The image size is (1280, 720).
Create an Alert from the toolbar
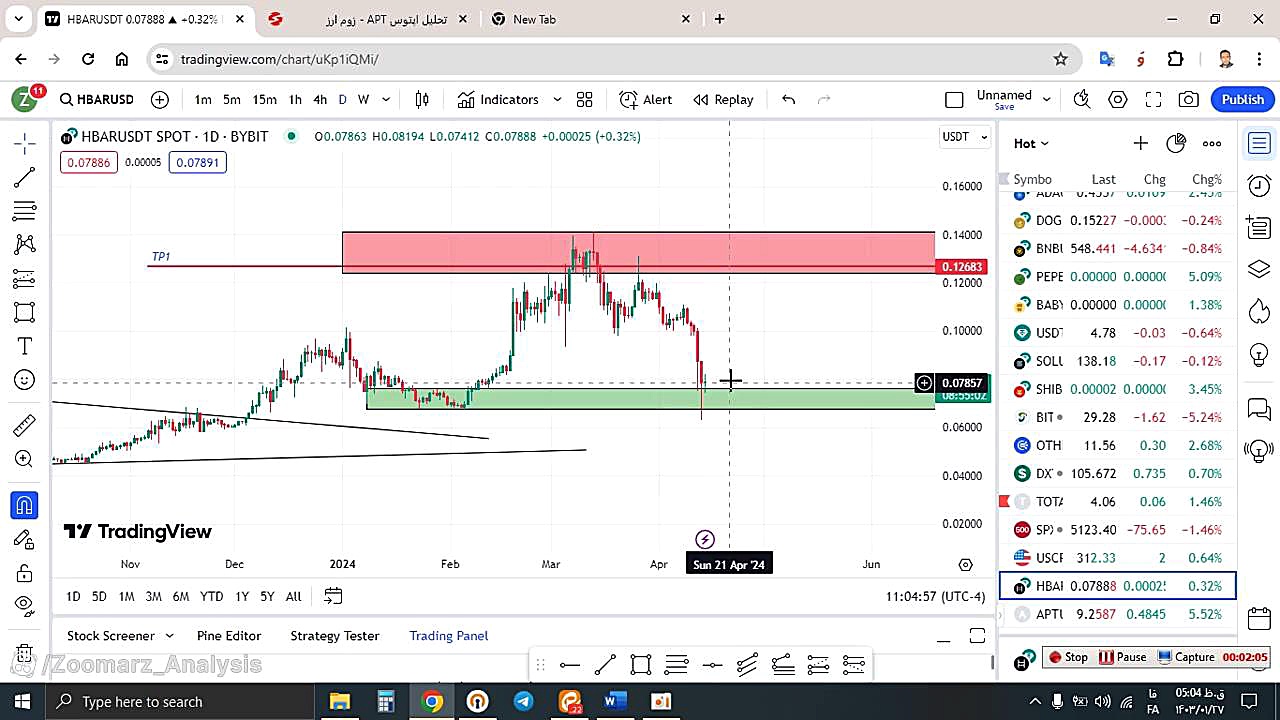646,99
